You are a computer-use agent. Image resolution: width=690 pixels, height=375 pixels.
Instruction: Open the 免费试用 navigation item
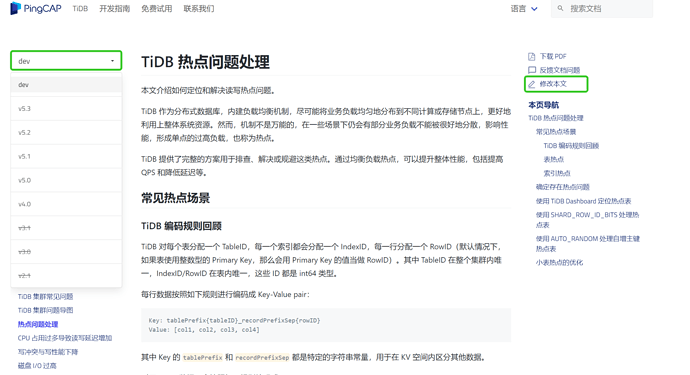[156, 8]
